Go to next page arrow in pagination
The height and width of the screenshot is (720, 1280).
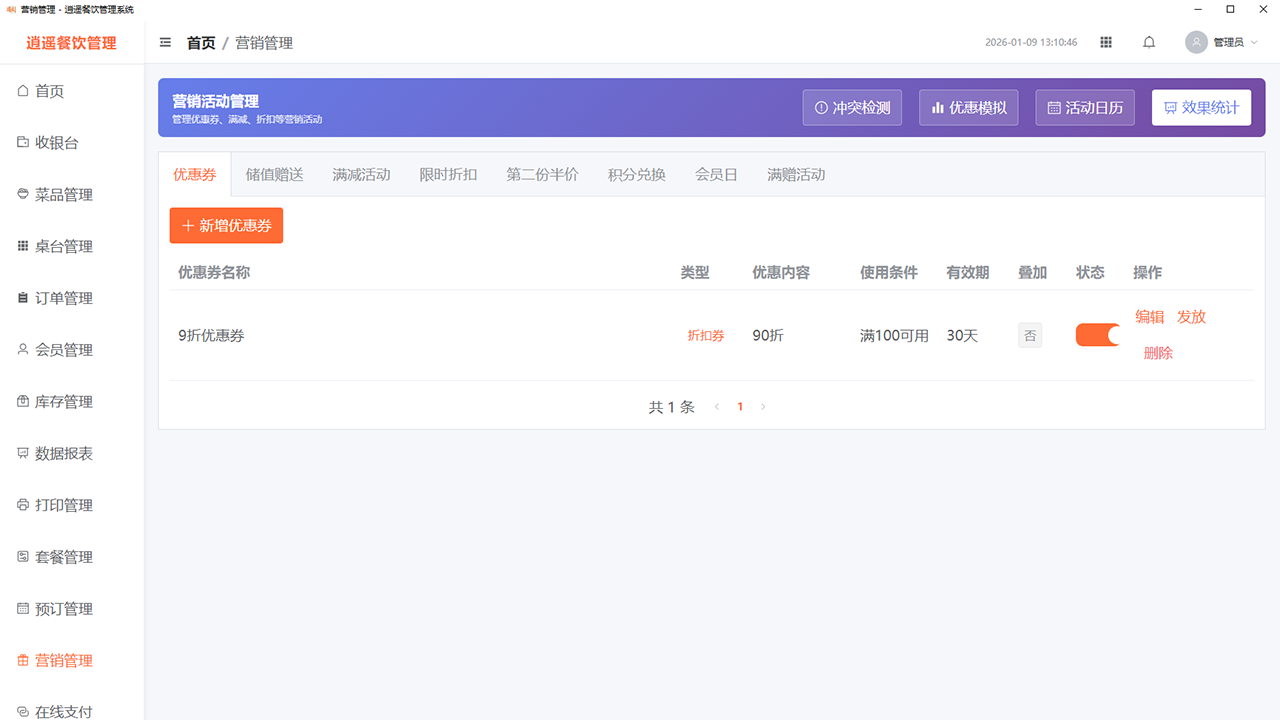763,407
